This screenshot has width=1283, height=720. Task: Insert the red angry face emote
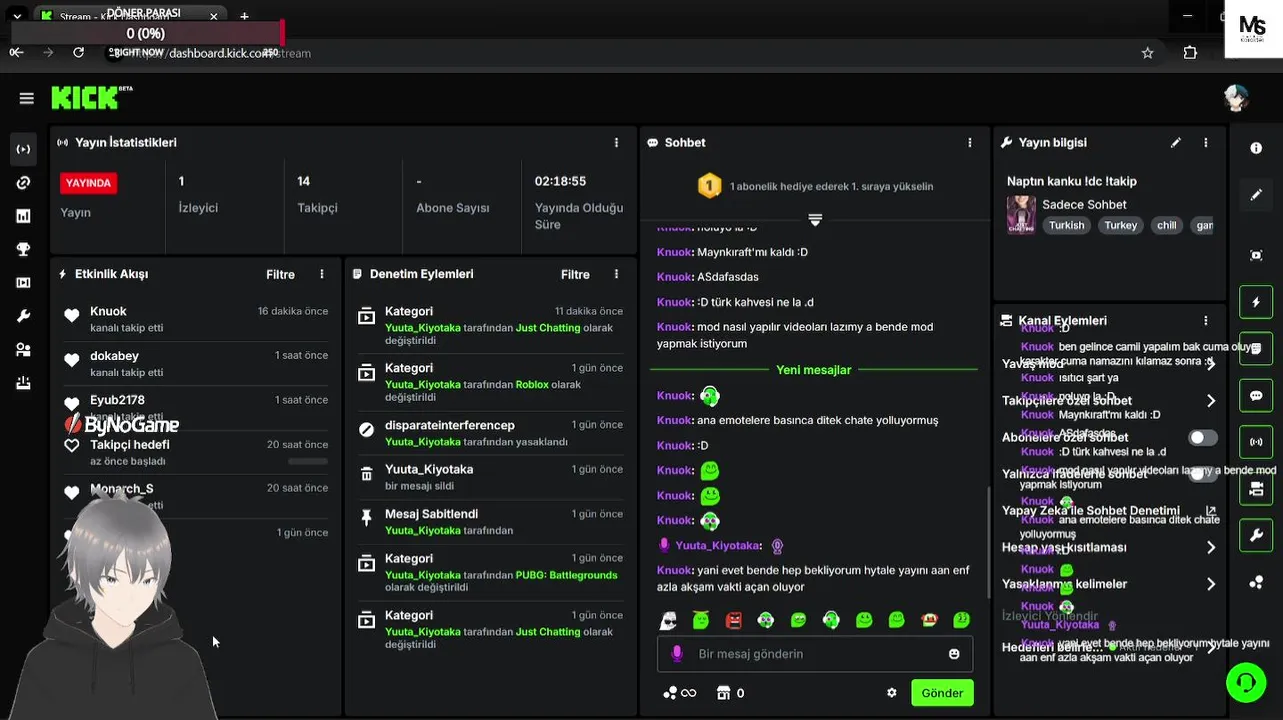click(734, 621)
